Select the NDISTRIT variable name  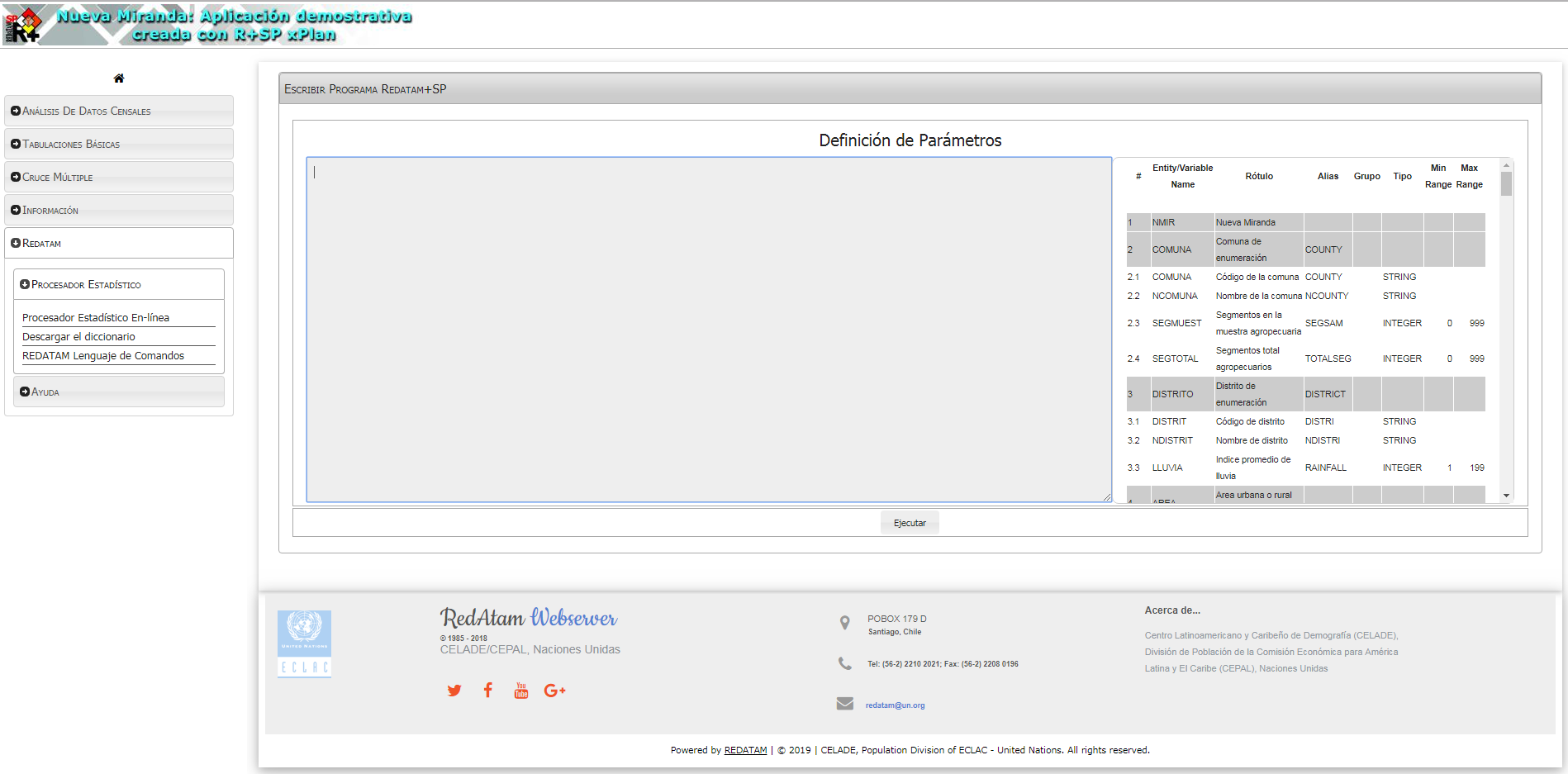(x=1172, y=440)
